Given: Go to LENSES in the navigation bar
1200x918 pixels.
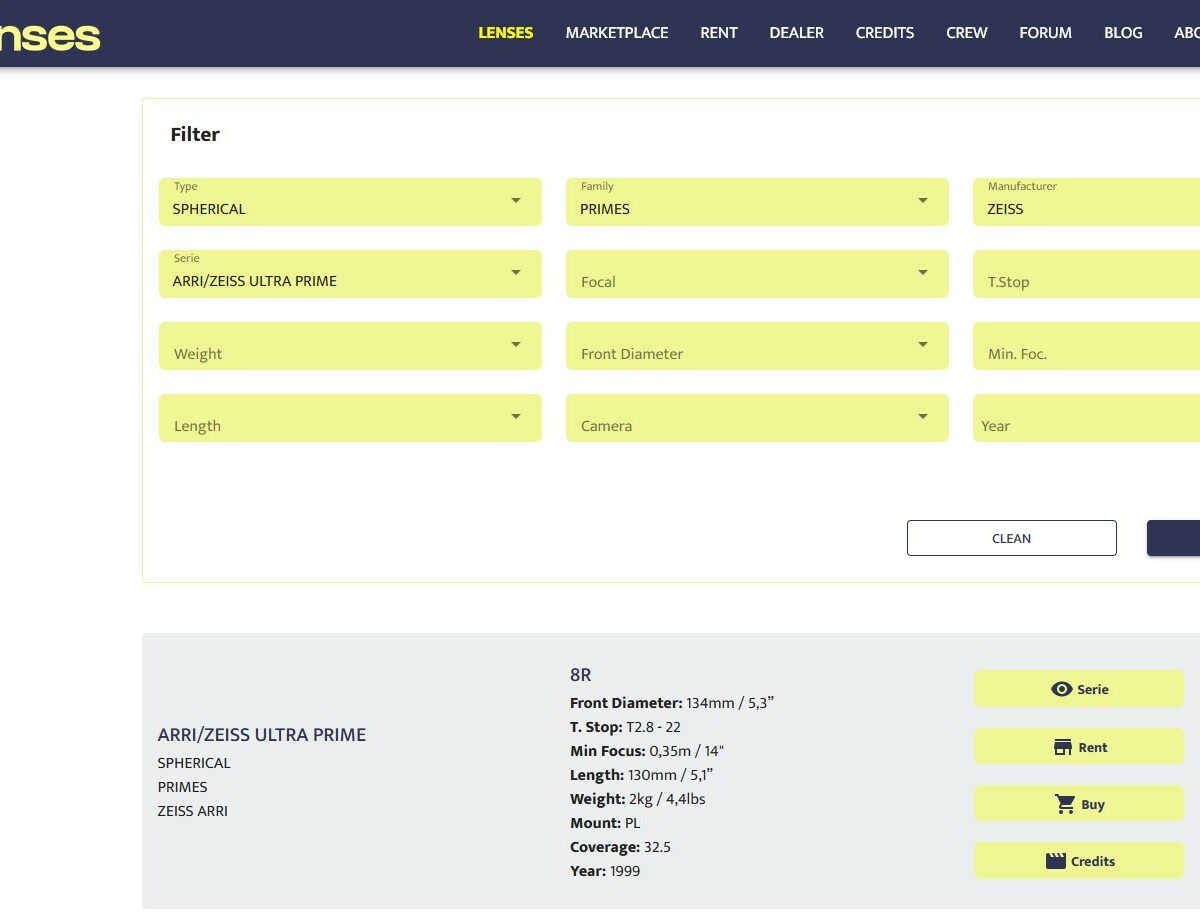Looking at the screenshot, I should coord(506,33).
